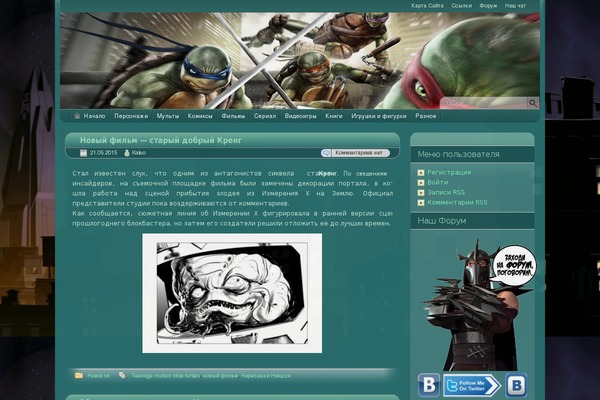This screenshot has width=600, height=400.
Task: Open the black-and-white Krang sketch image
Action: 232,293
